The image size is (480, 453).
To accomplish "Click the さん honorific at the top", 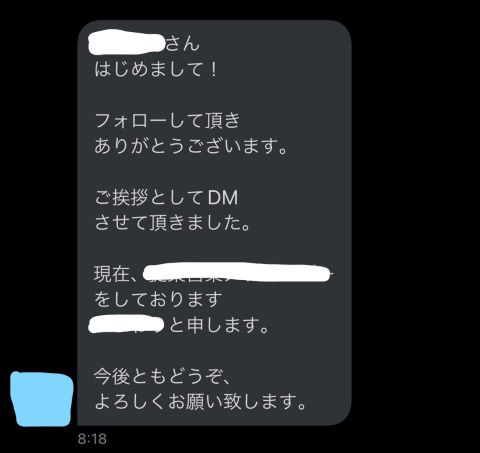I will pos(182,44).
